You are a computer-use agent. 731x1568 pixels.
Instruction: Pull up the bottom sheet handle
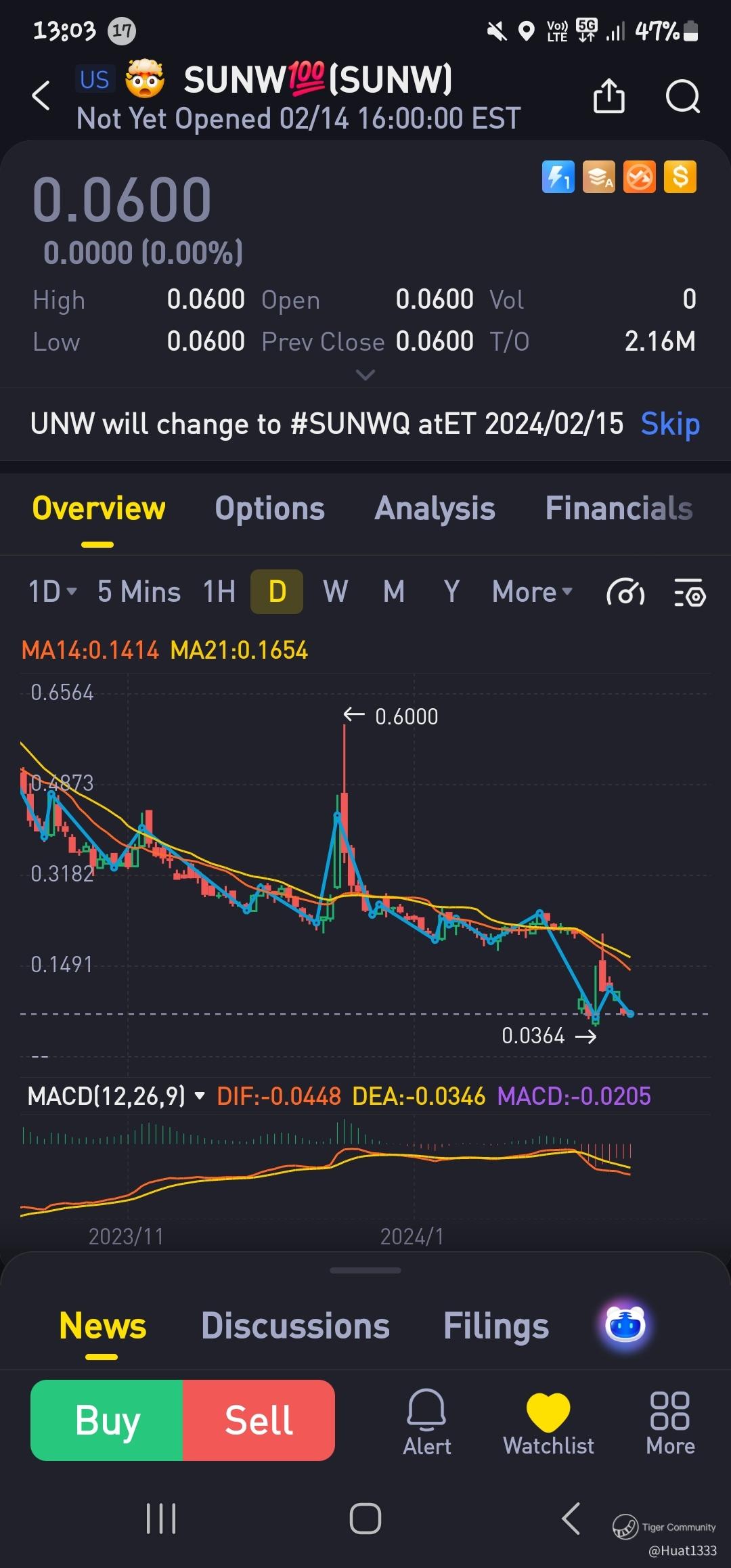pos(365,1270)
